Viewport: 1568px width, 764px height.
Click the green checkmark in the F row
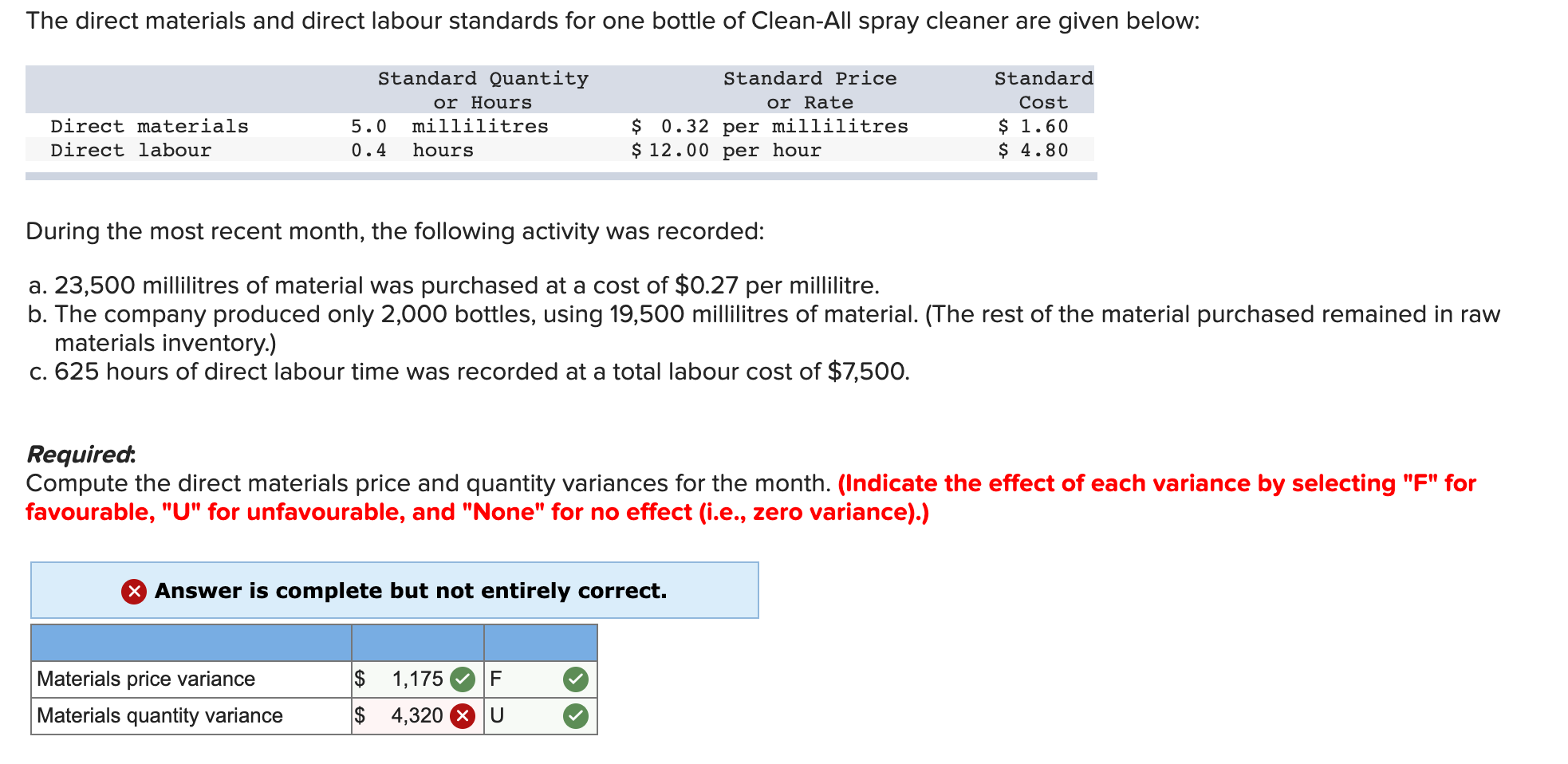[577, 679]
